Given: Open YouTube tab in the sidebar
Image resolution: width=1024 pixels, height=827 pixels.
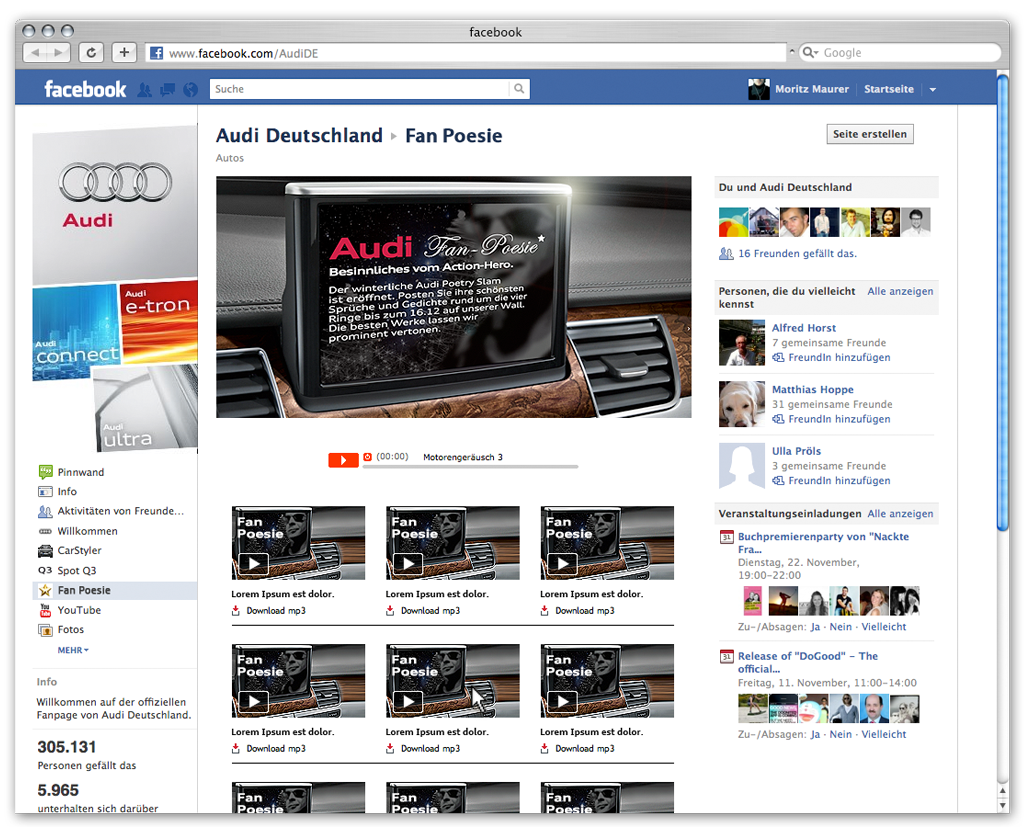Looking at the screenshot, I should pyautogui.click(x=79, y=610).
